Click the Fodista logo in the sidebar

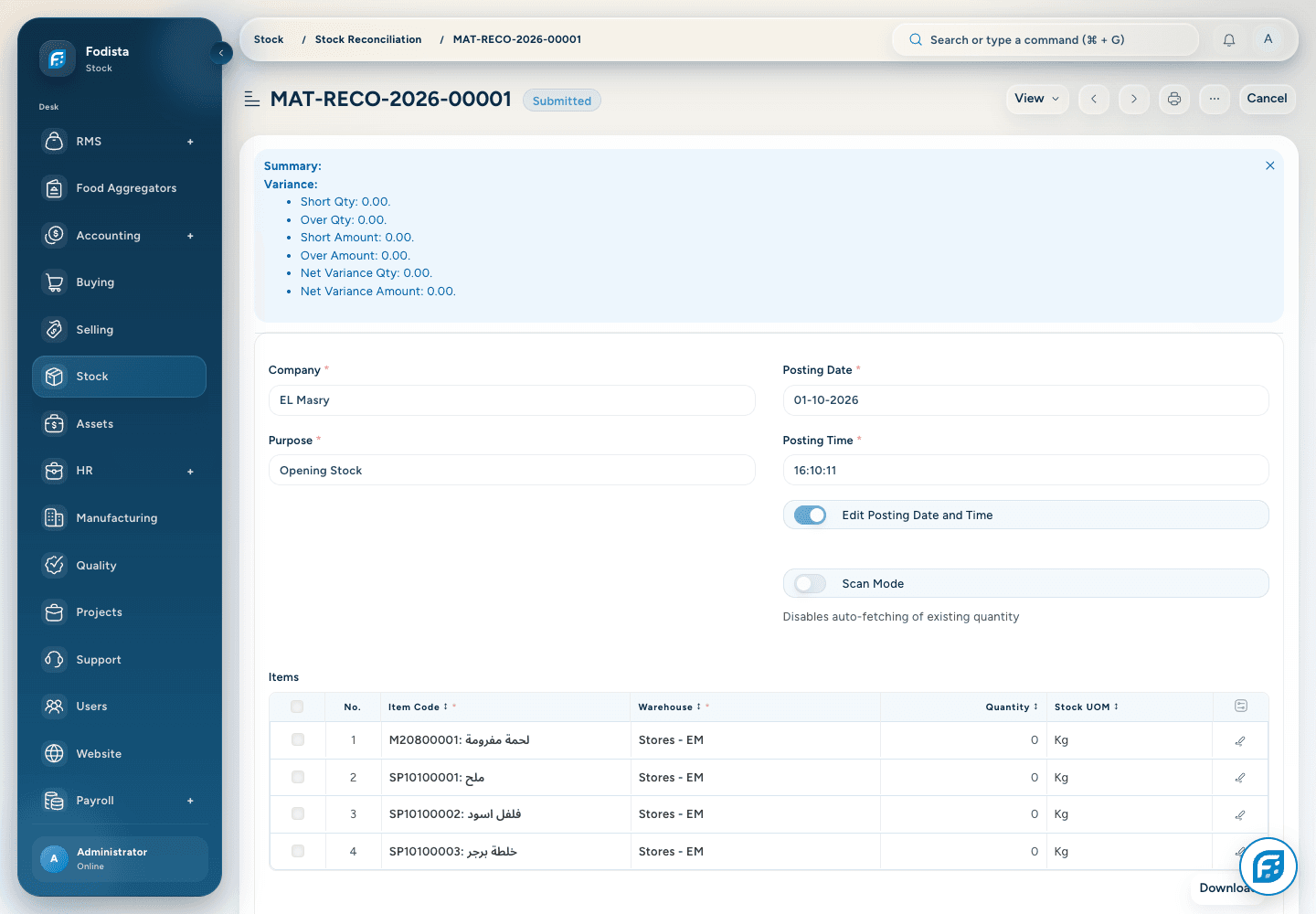pyautogui.click(x=57, y=58)
